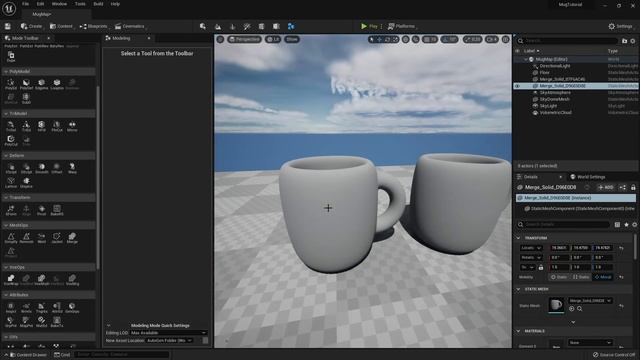Collapse the PolyModel section

pos(6,71)
